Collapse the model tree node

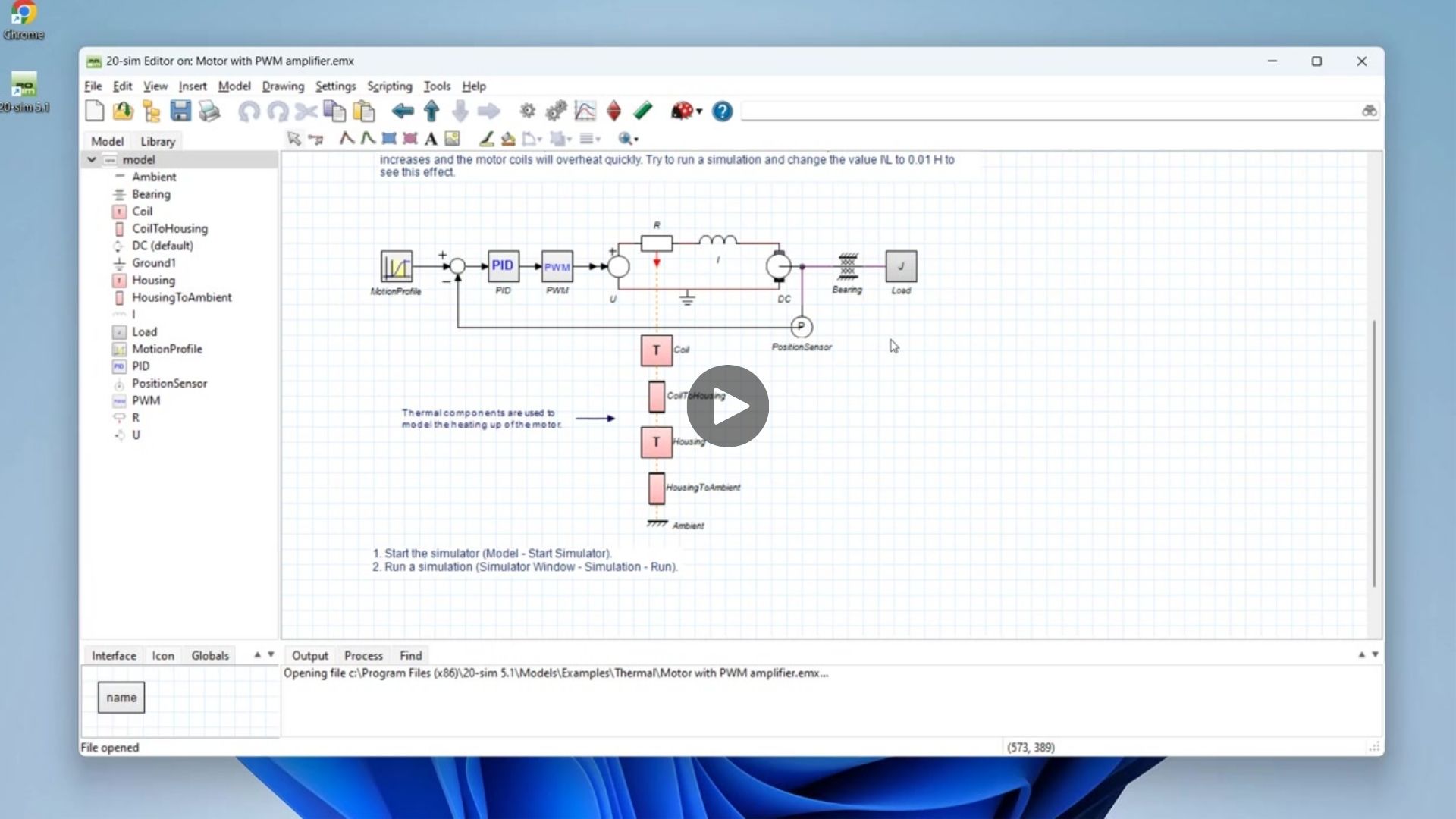91,159
